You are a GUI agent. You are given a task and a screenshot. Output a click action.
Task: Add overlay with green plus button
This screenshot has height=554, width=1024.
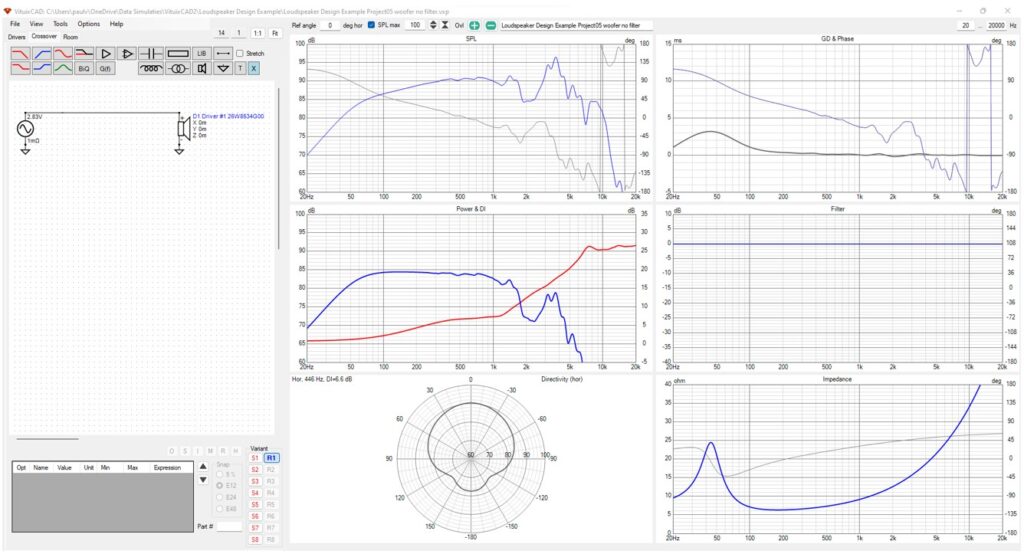click(x=474, y=25)
